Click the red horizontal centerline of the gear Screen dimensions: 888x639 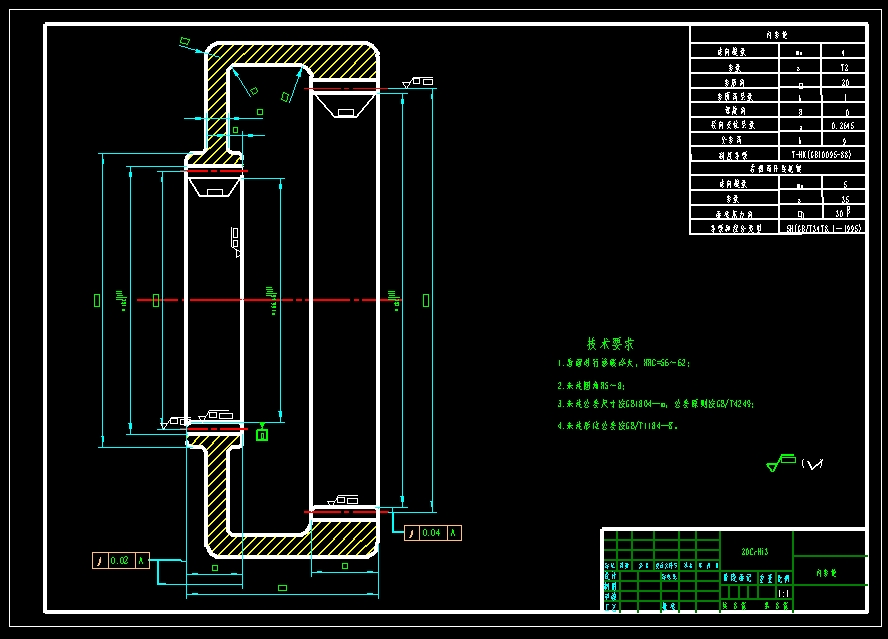pyautogui.click(x=269, y=300)
